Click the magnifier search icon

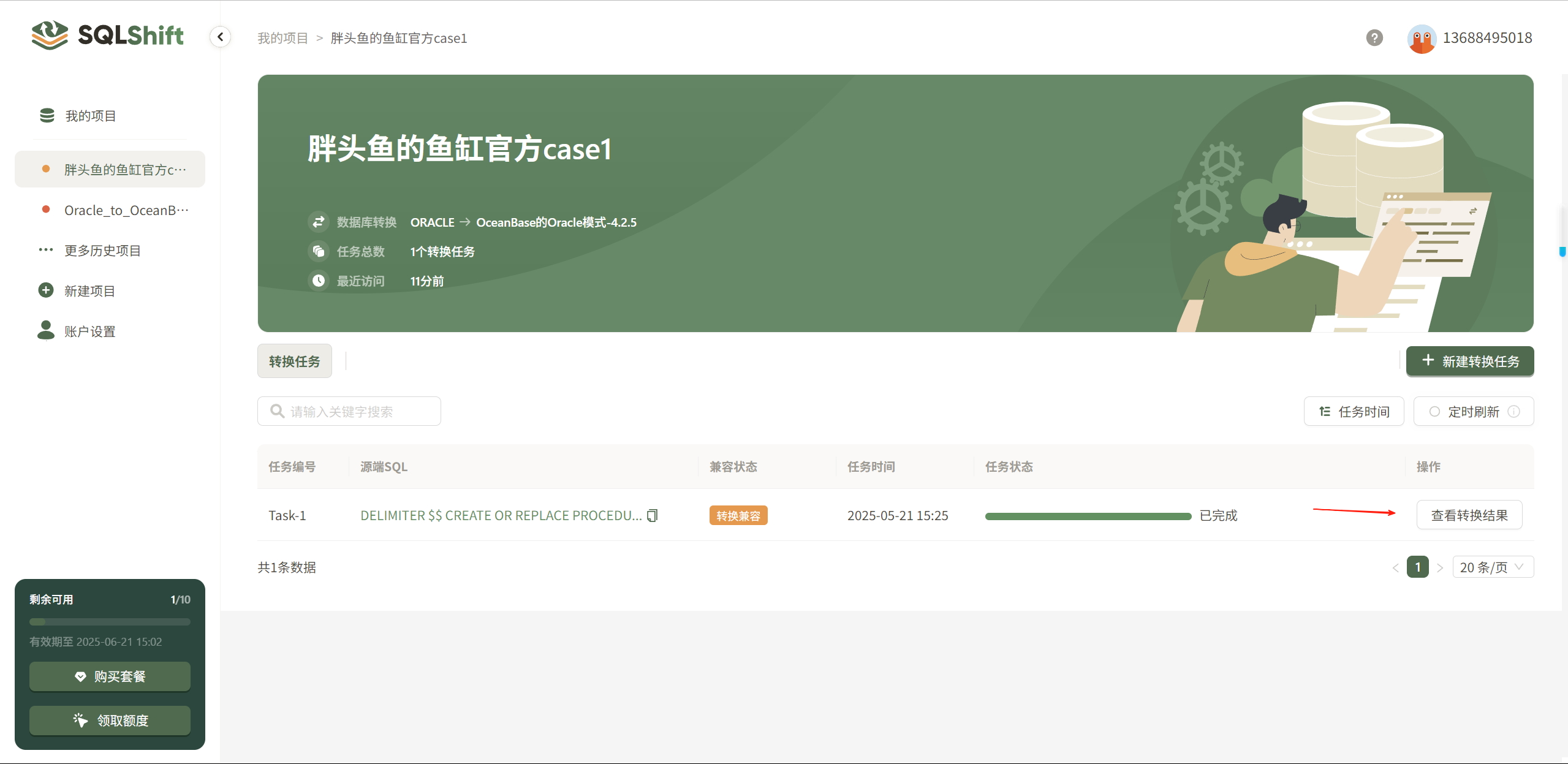click(x=277, y=411)
